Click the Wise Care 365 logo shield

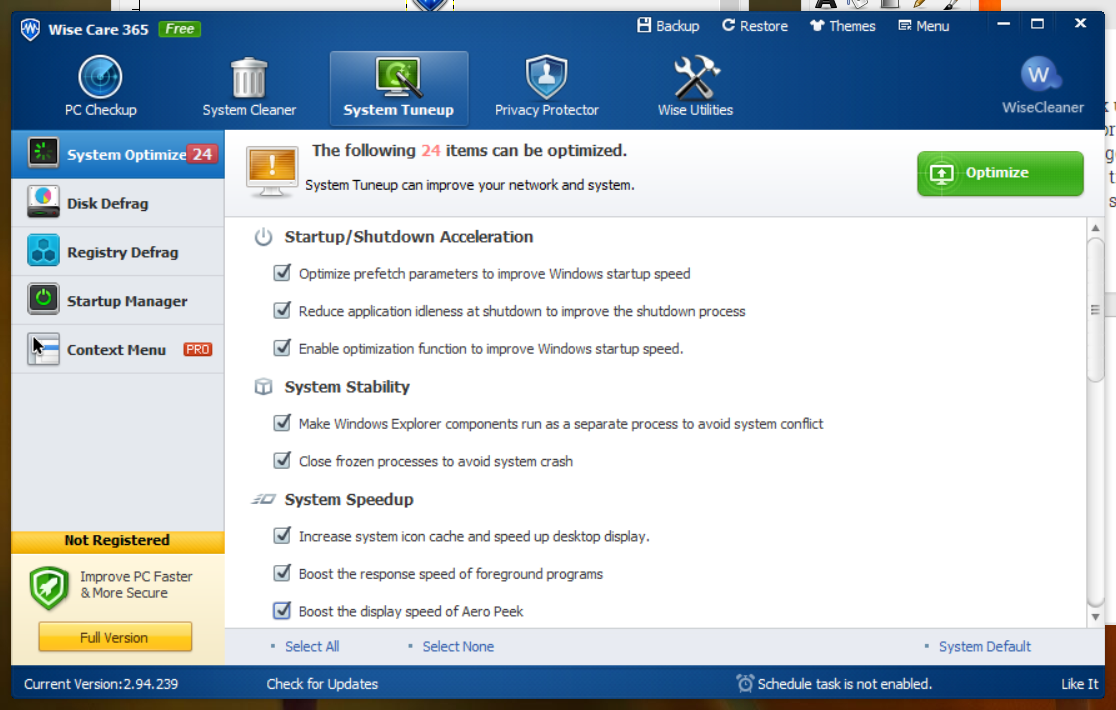30,29
